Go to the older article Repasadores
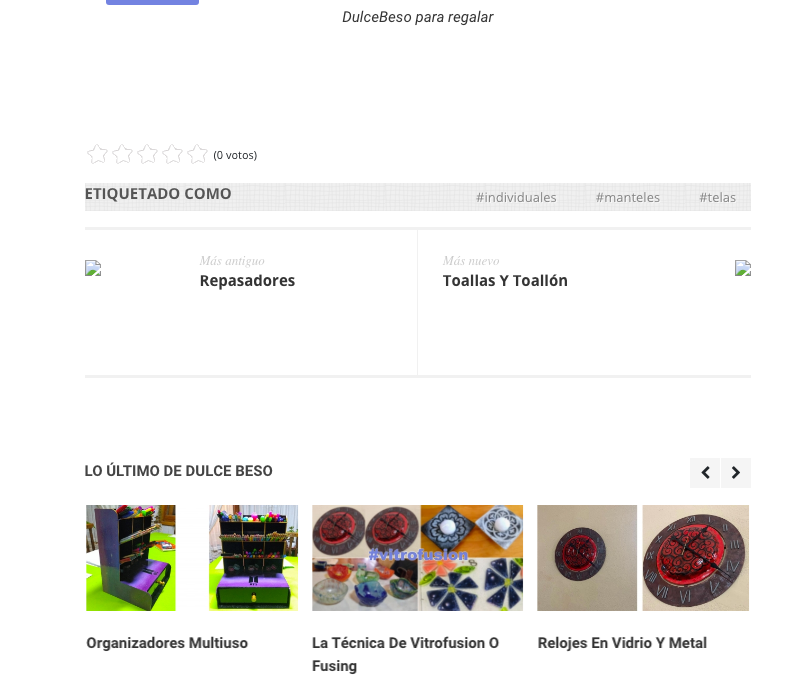This screenshot has height=689, width=792. [247, 280]
